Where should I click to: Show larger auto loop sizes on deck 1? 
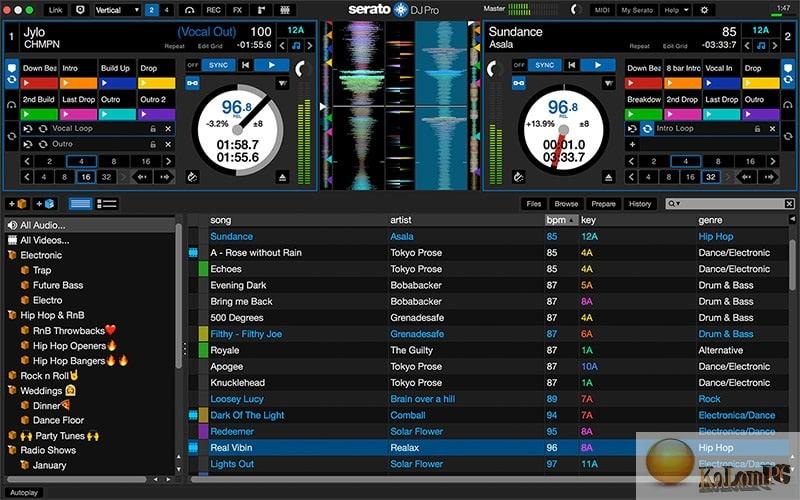point(168,161)
